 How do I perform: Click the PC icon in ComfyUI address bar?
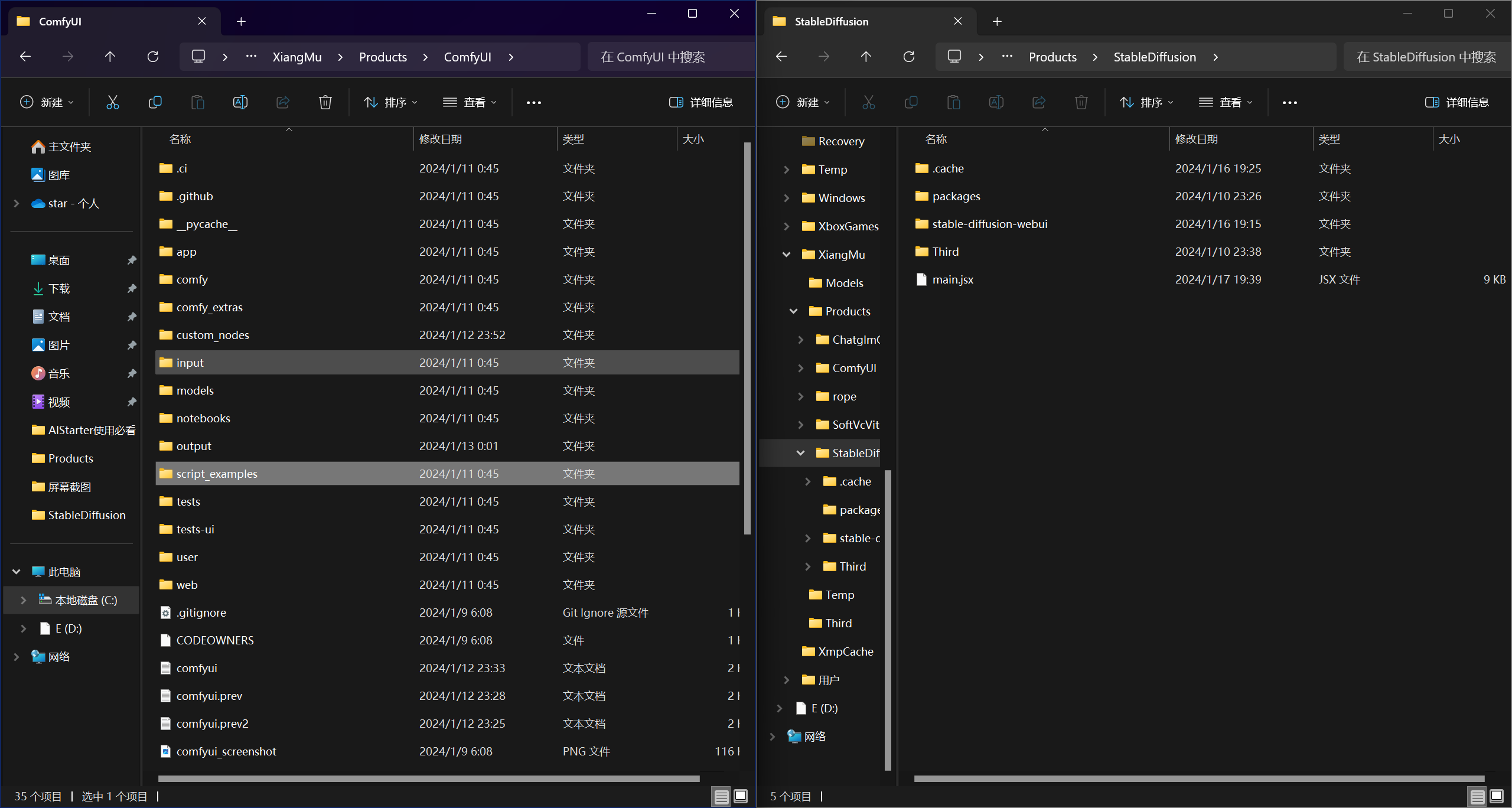pos(198,57)
